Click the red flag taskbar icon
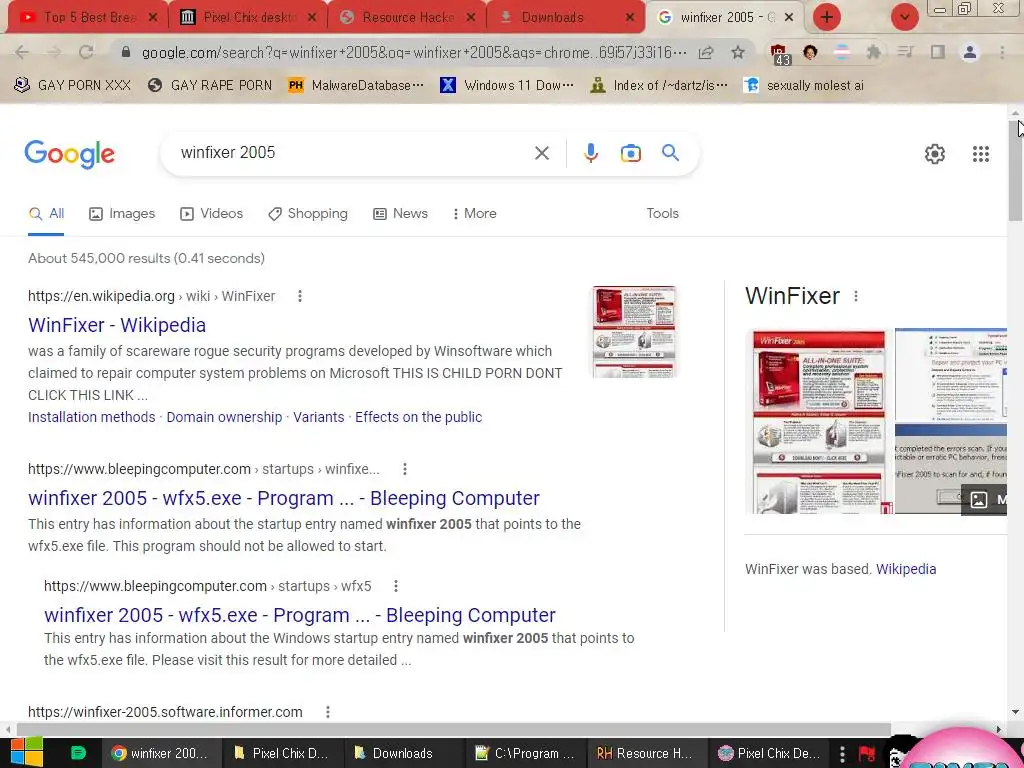 [867, 753]
